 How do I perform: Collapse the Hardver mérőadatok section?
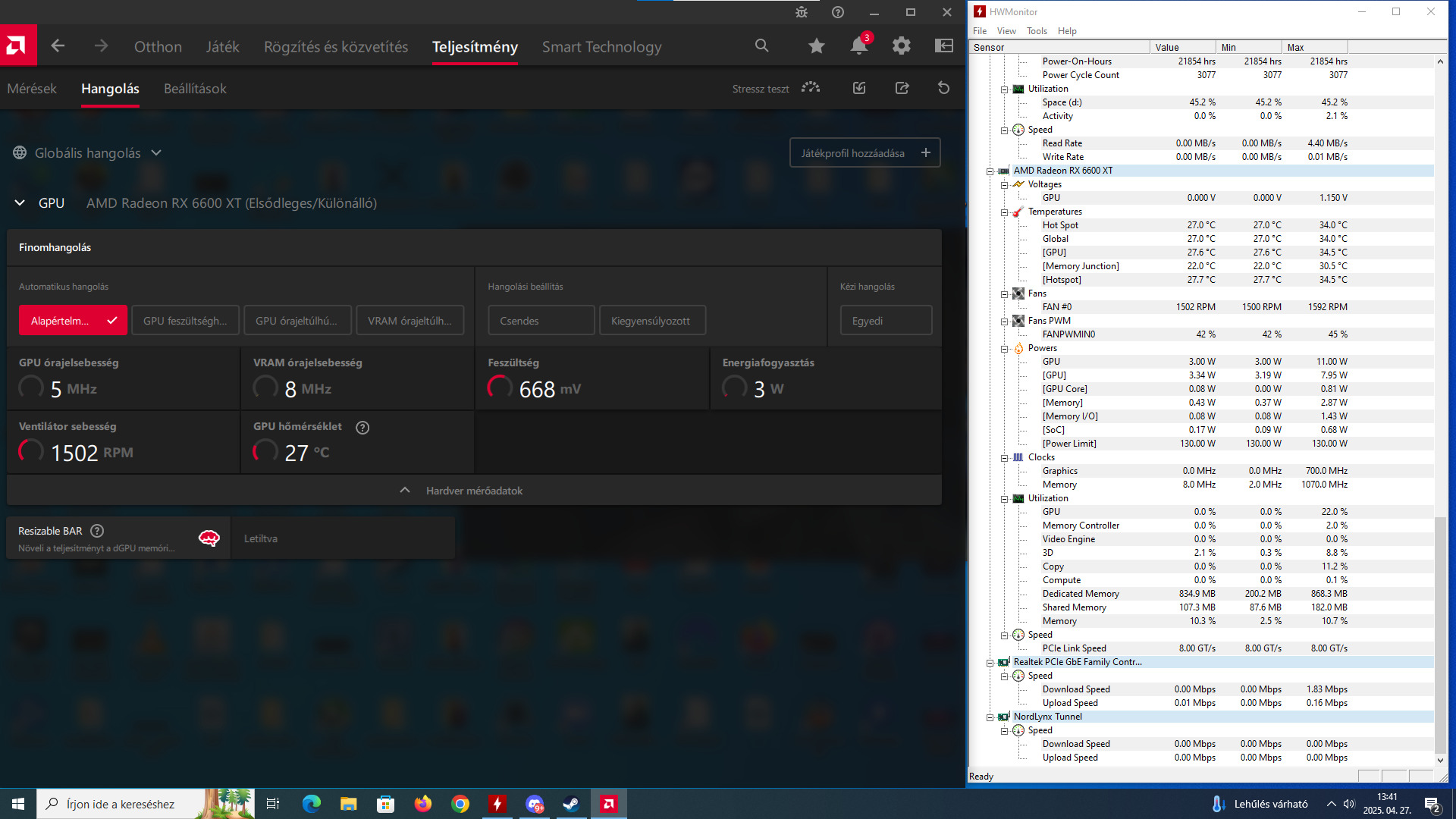(474, 491)
